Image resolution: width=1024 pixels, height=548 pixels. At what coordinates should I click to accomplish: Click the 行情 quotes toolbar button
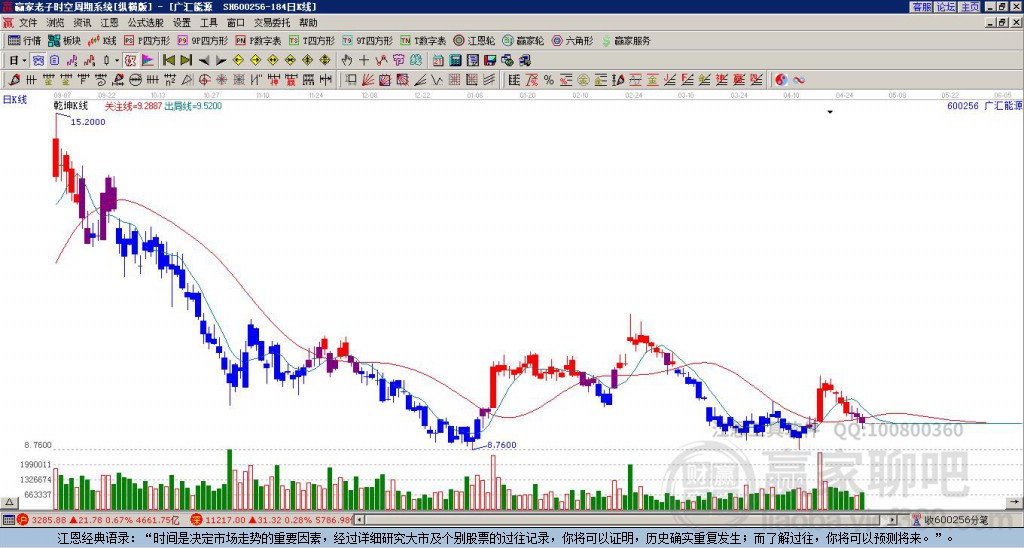25,40
